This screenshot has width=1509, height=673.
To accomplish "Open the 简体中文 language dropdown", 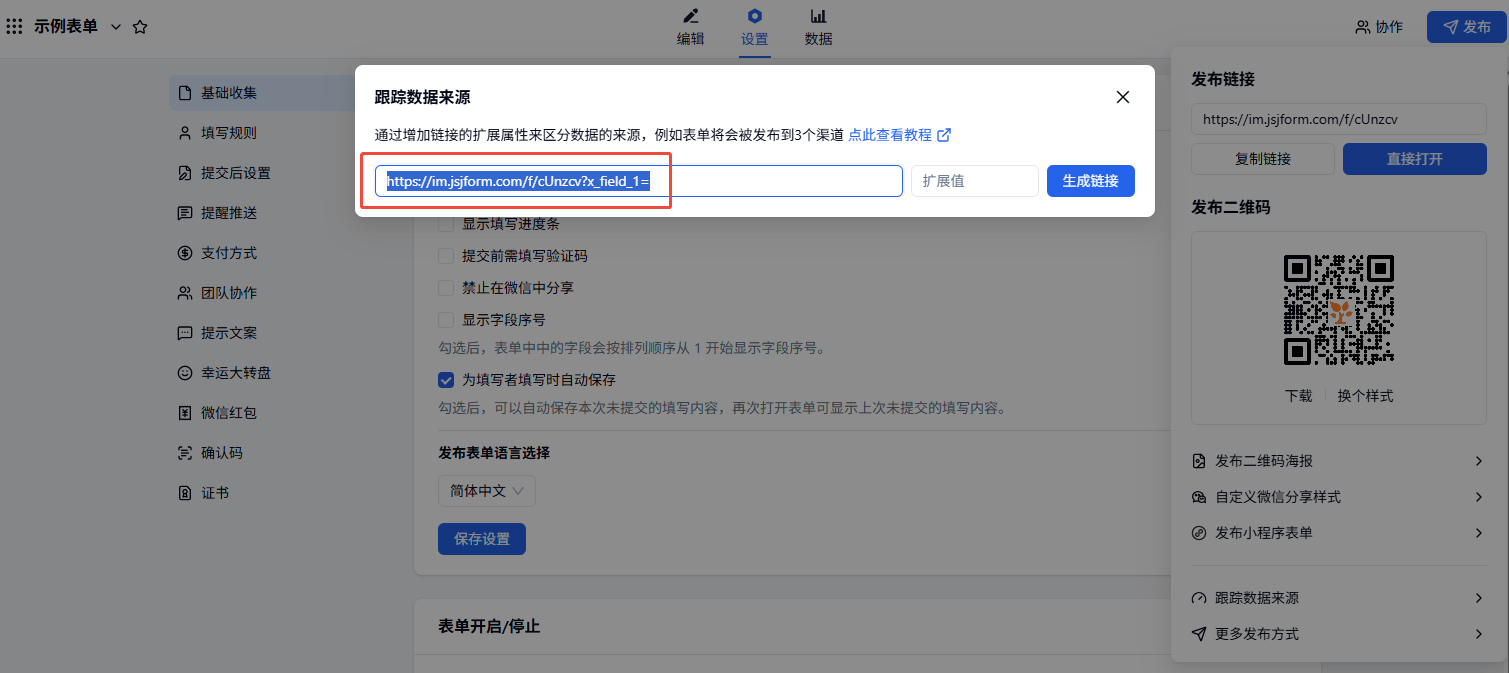I will pyautogui.click(x=487, y=491).
